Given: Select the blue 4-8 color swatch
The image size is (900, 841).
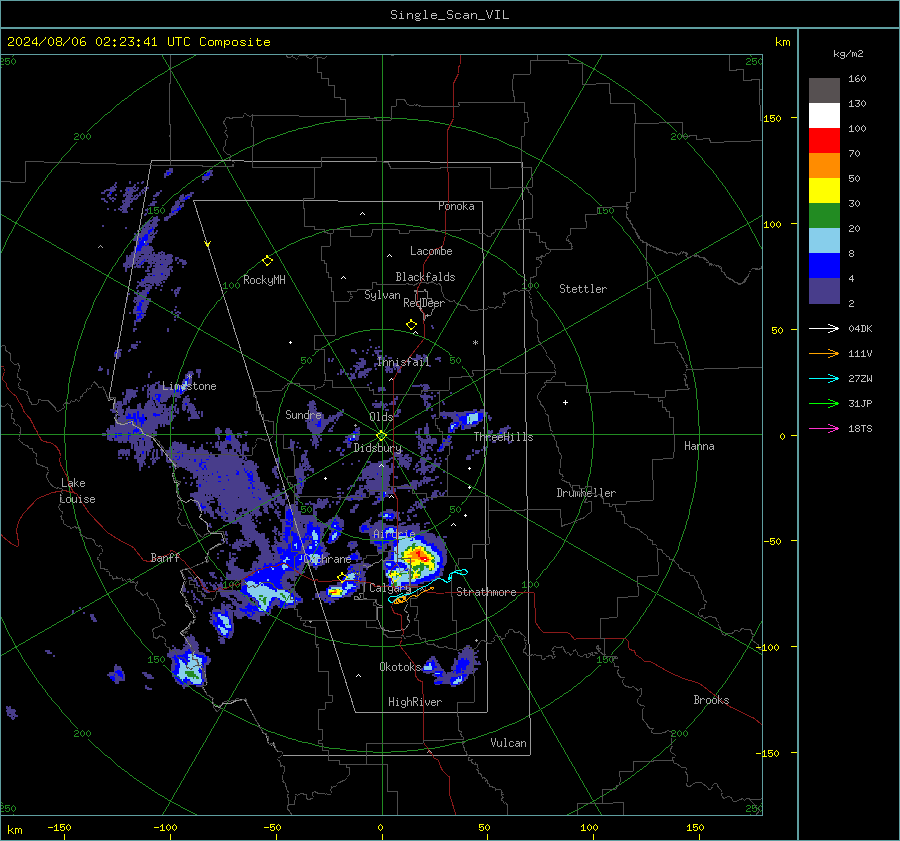Looking at the screenshot, I should pos(824,266).
